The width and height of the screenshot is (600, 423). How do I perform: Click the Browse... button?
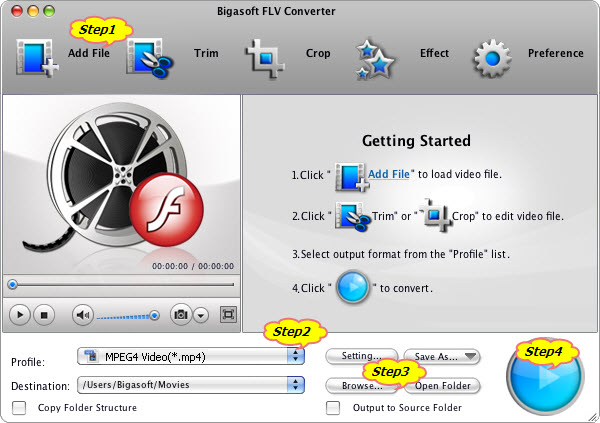362,385
